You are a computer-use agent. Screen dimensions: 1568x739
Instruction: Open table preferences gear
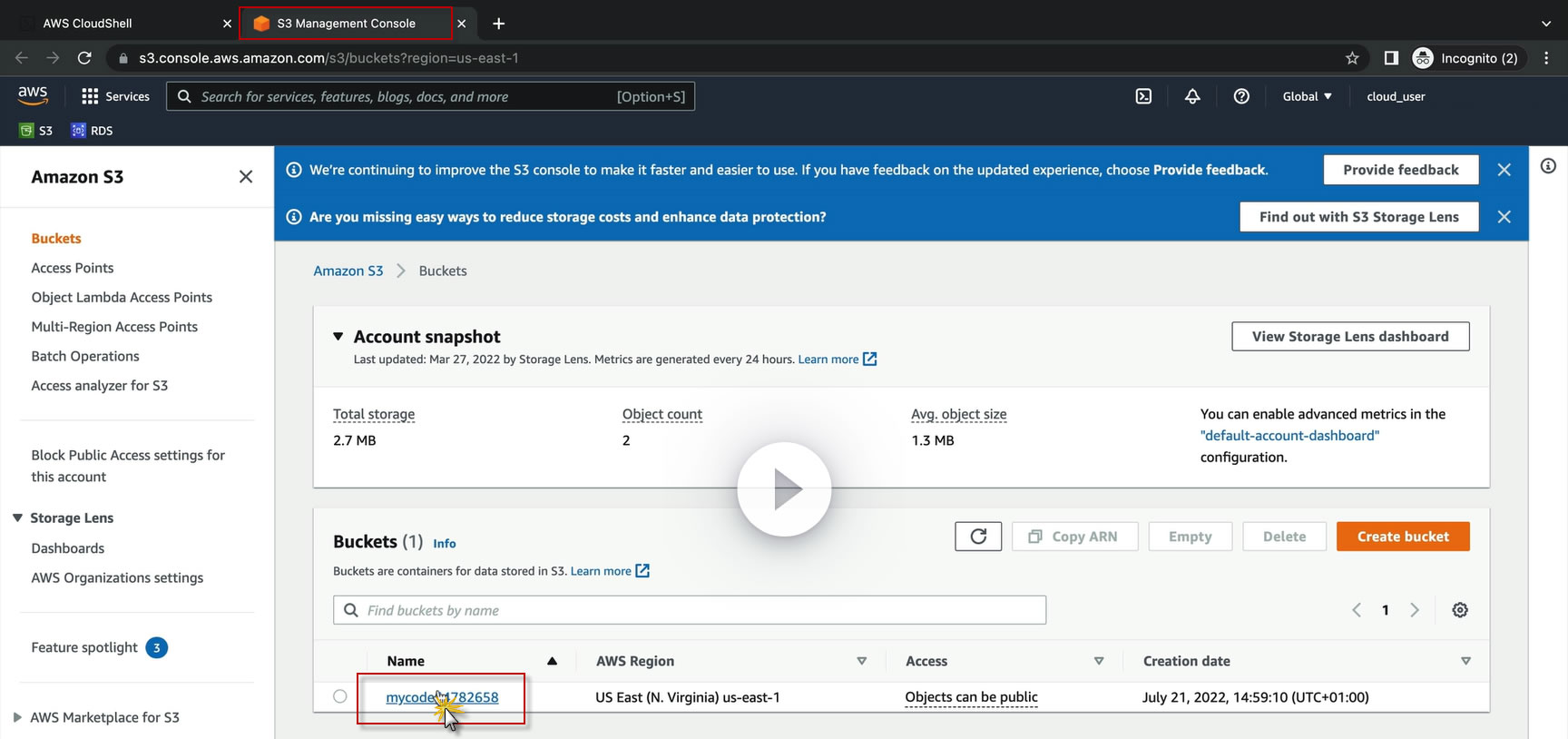point(1460,610)
